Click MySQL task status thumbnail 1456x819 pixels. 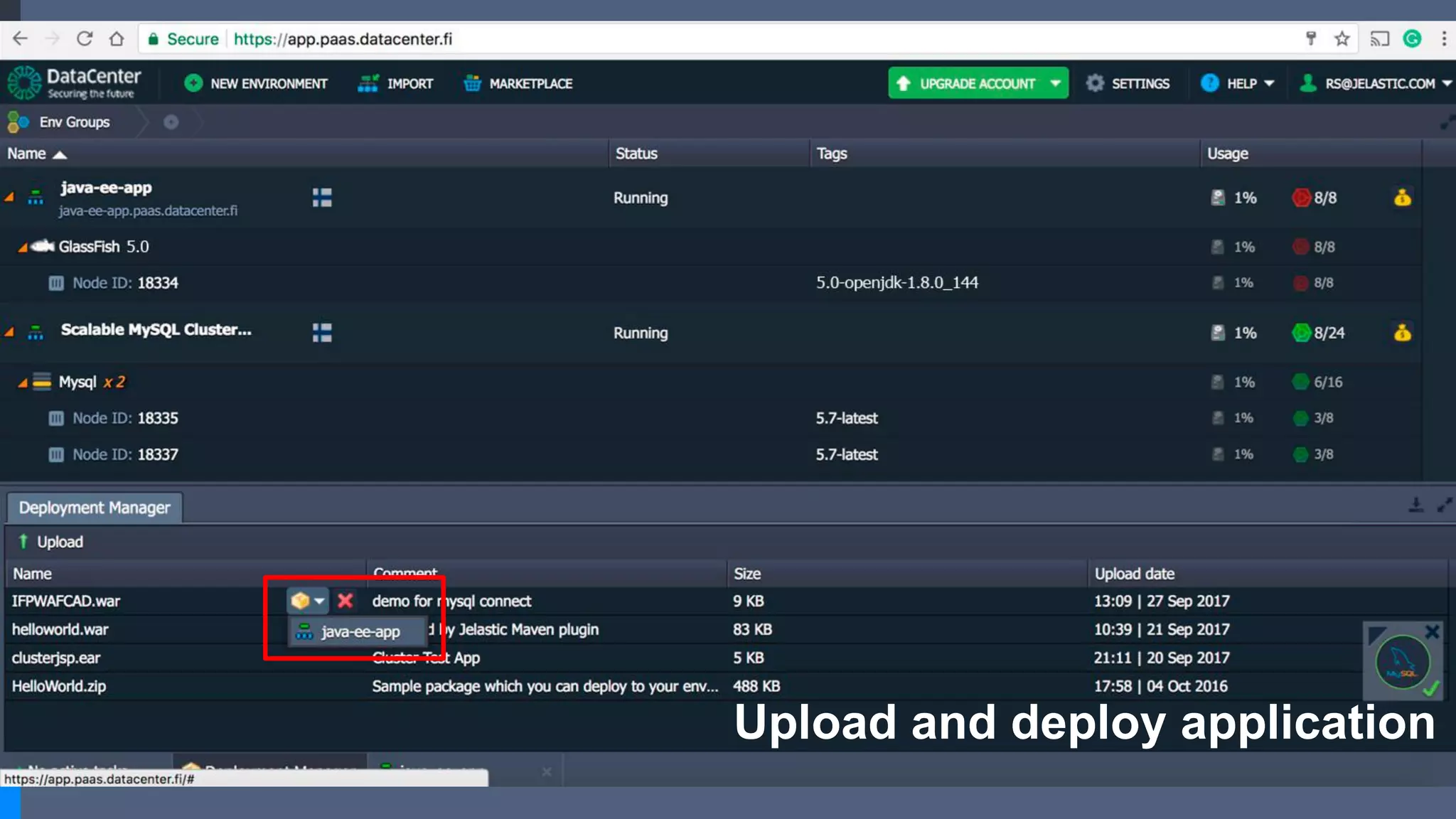[x=1402, y=663]
